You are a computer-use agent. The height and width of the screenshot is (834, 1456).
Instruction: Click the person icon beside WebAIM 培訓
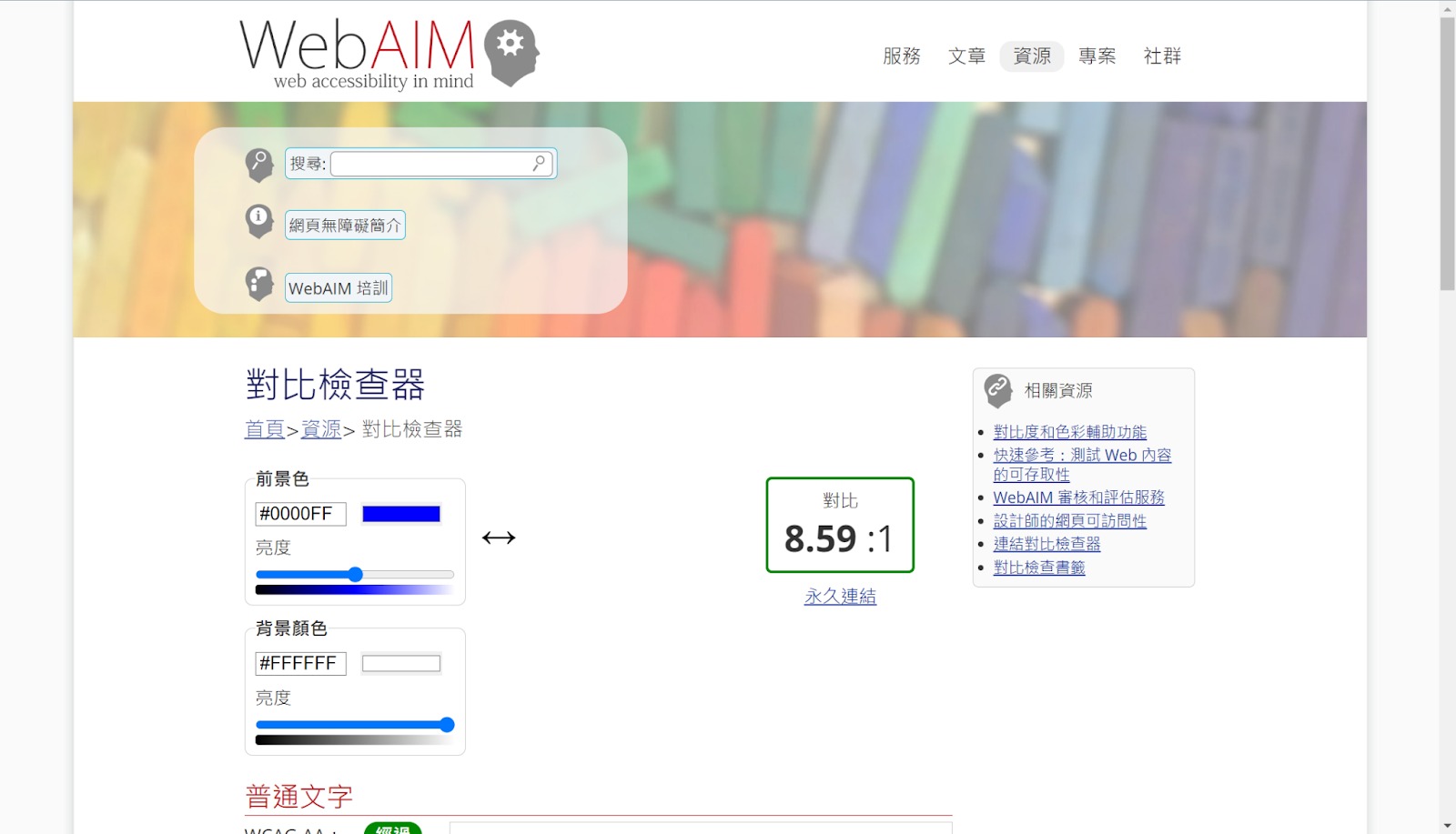pos(258,283)
